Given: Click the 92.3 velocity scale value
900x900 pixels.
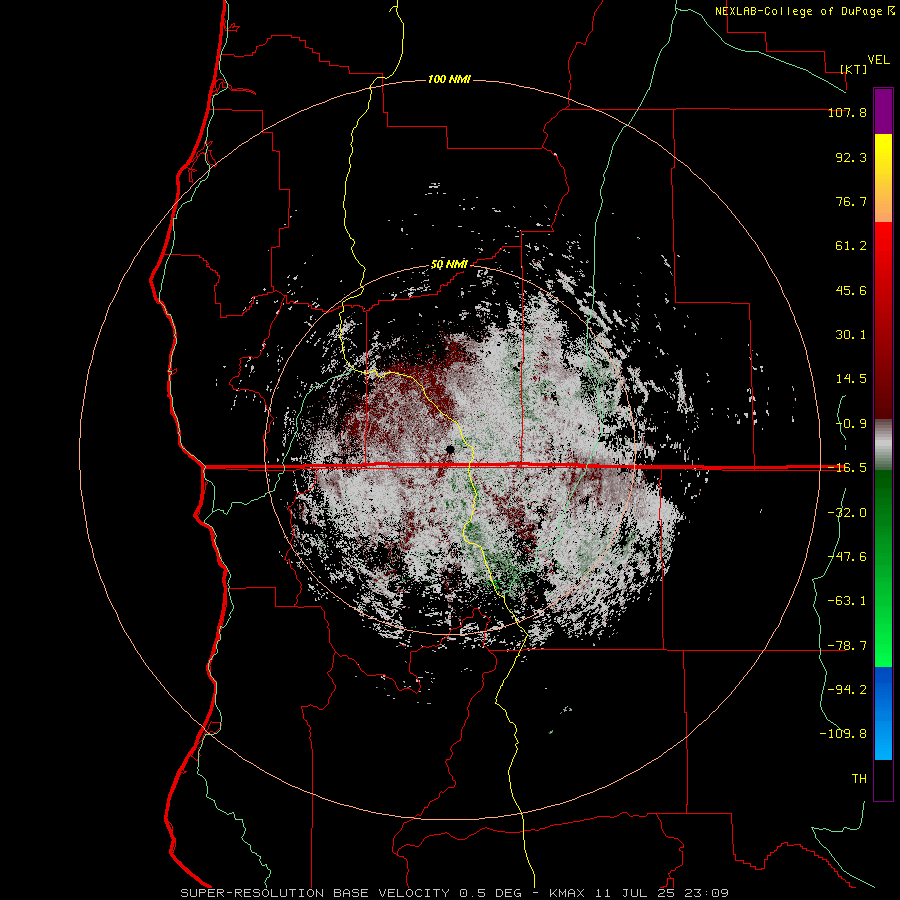Looking at the screenshot, I should tap(851, 157).
